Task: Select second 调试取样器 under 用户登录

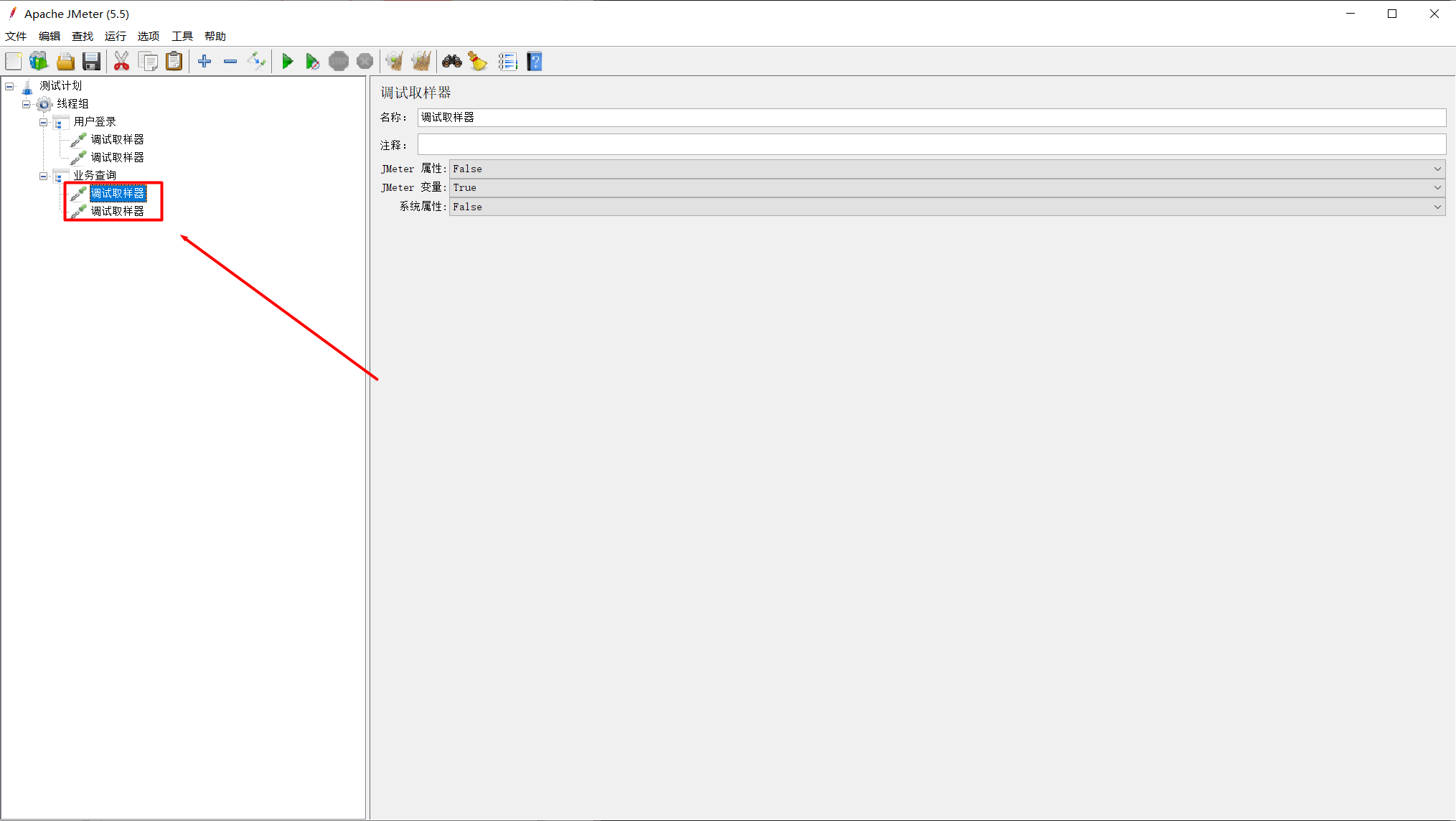Action: (117, 157)
